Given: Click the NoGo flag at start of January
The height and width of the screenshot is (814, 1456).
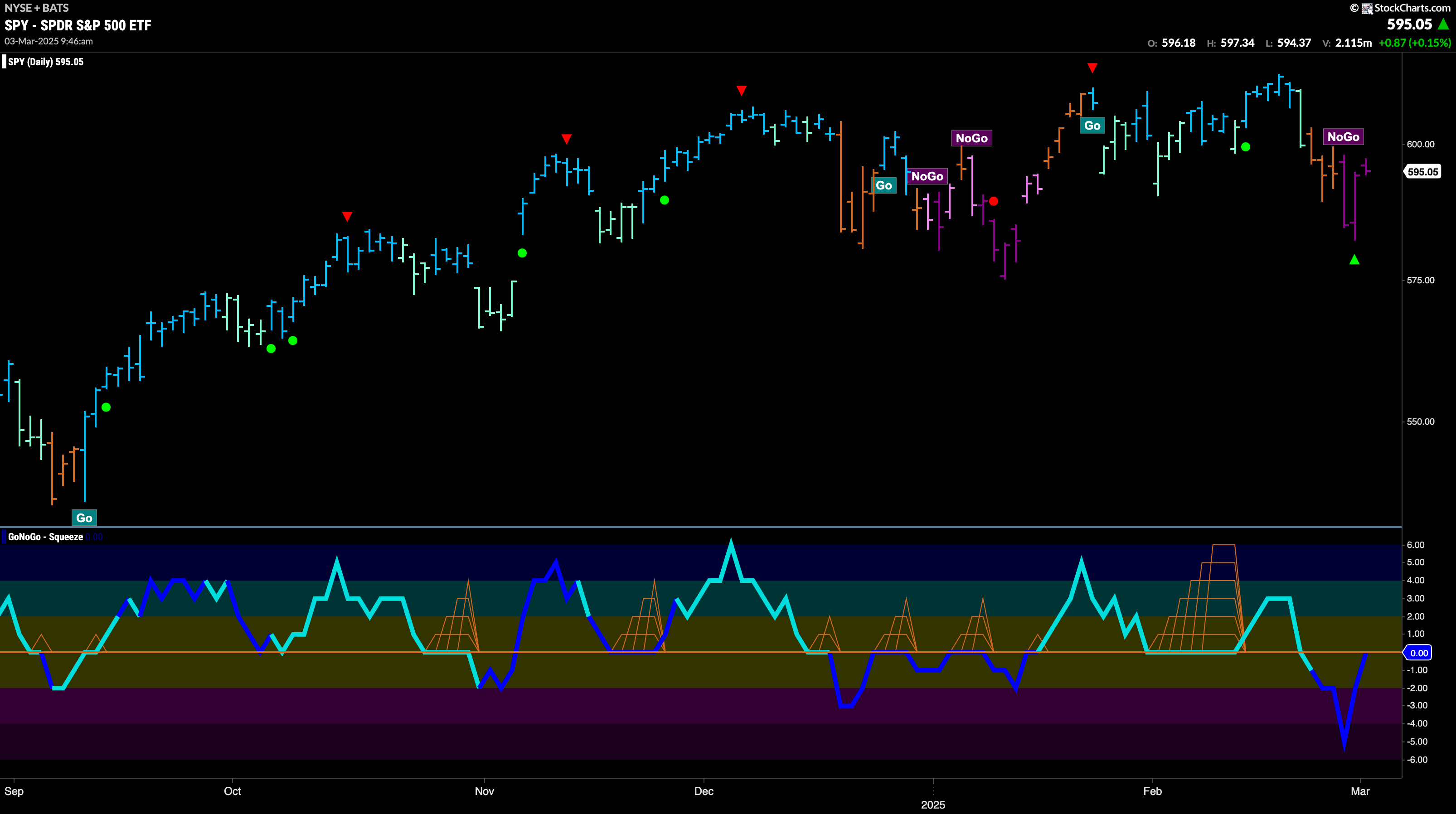Looking at the screenshot, I should pyautogui.click(x=927, y=176).
